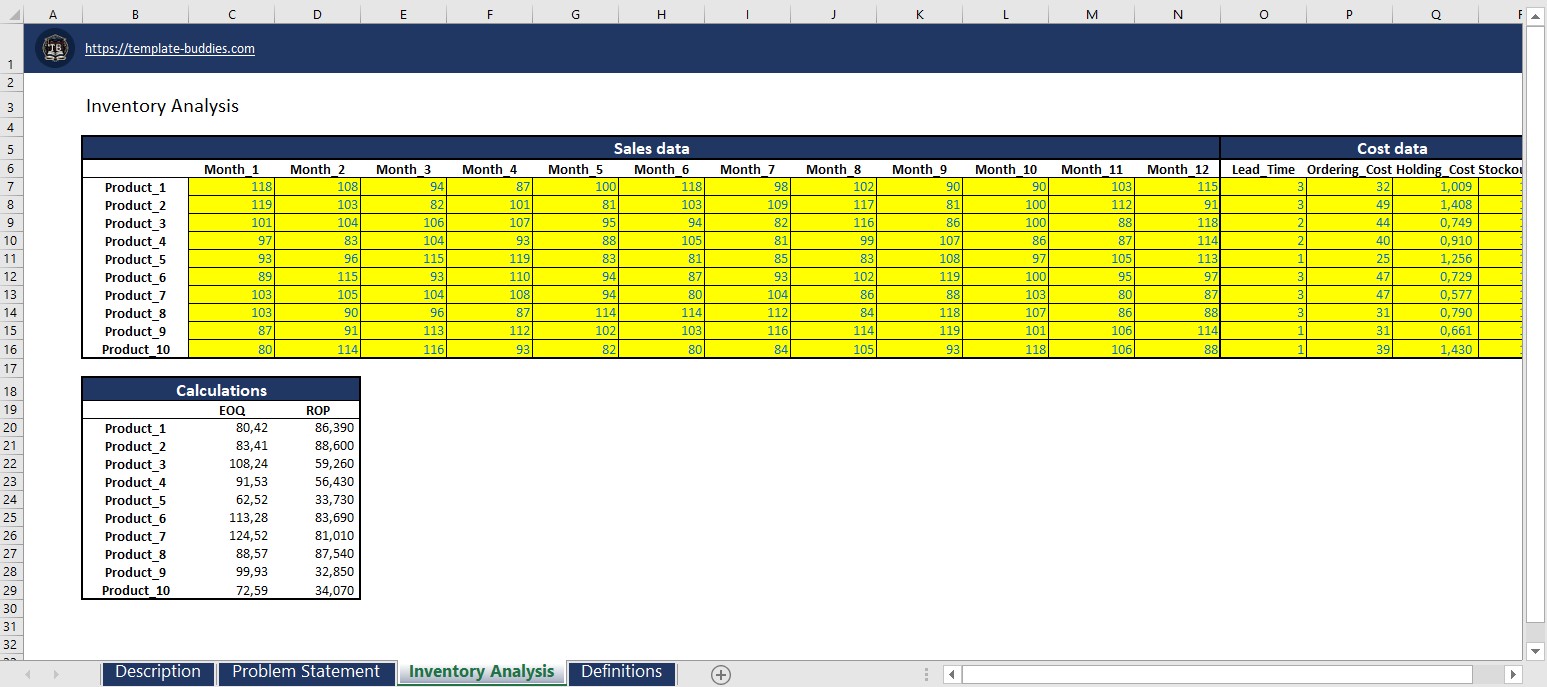This screenshot has width=1547, height=687.
Task: Click the horizontal scrollbar left arrow
Action: pos(951,674)
